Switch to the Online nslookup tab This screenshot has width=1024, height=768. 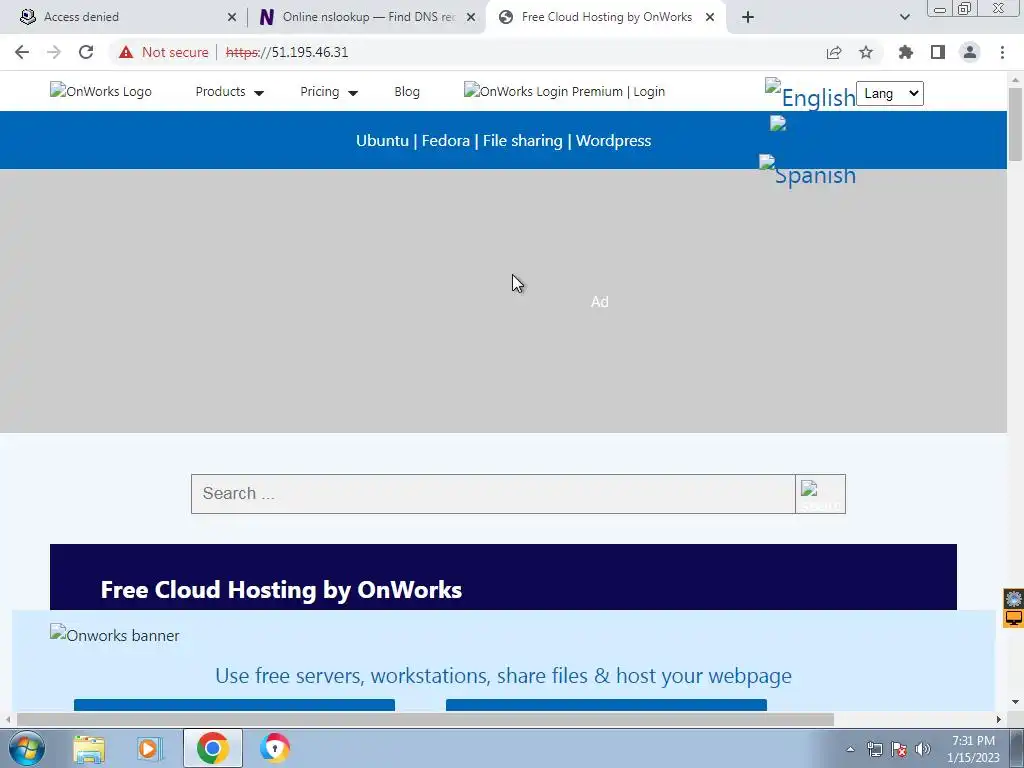(366, 17)
